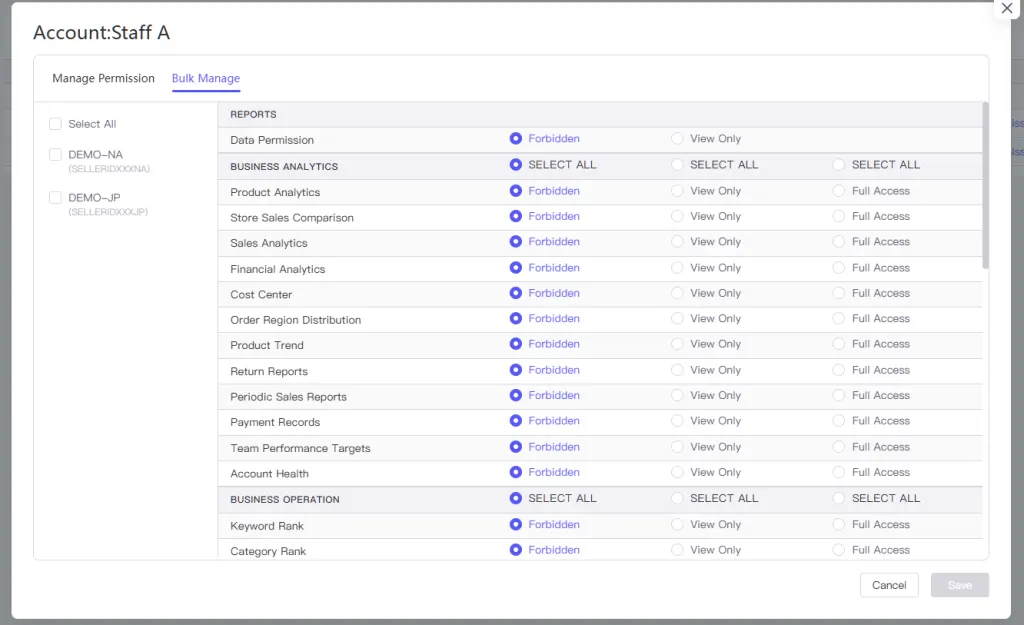Tick the DEMO-NA store checkbox
The image size is (1024, 625).
[x=56, y=155]
